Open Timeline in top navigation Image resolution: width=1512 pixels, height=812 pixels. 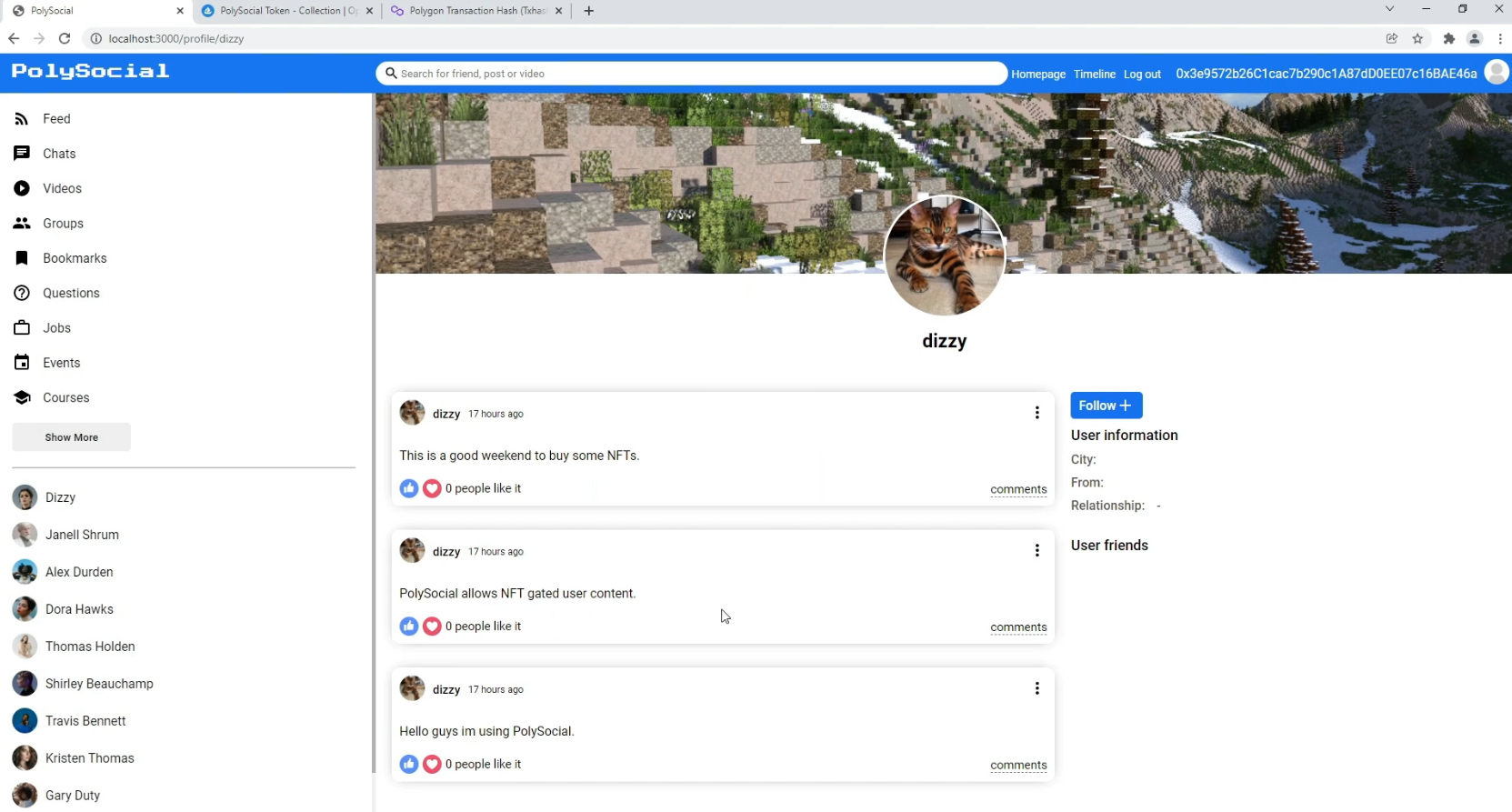[1095, 75]
